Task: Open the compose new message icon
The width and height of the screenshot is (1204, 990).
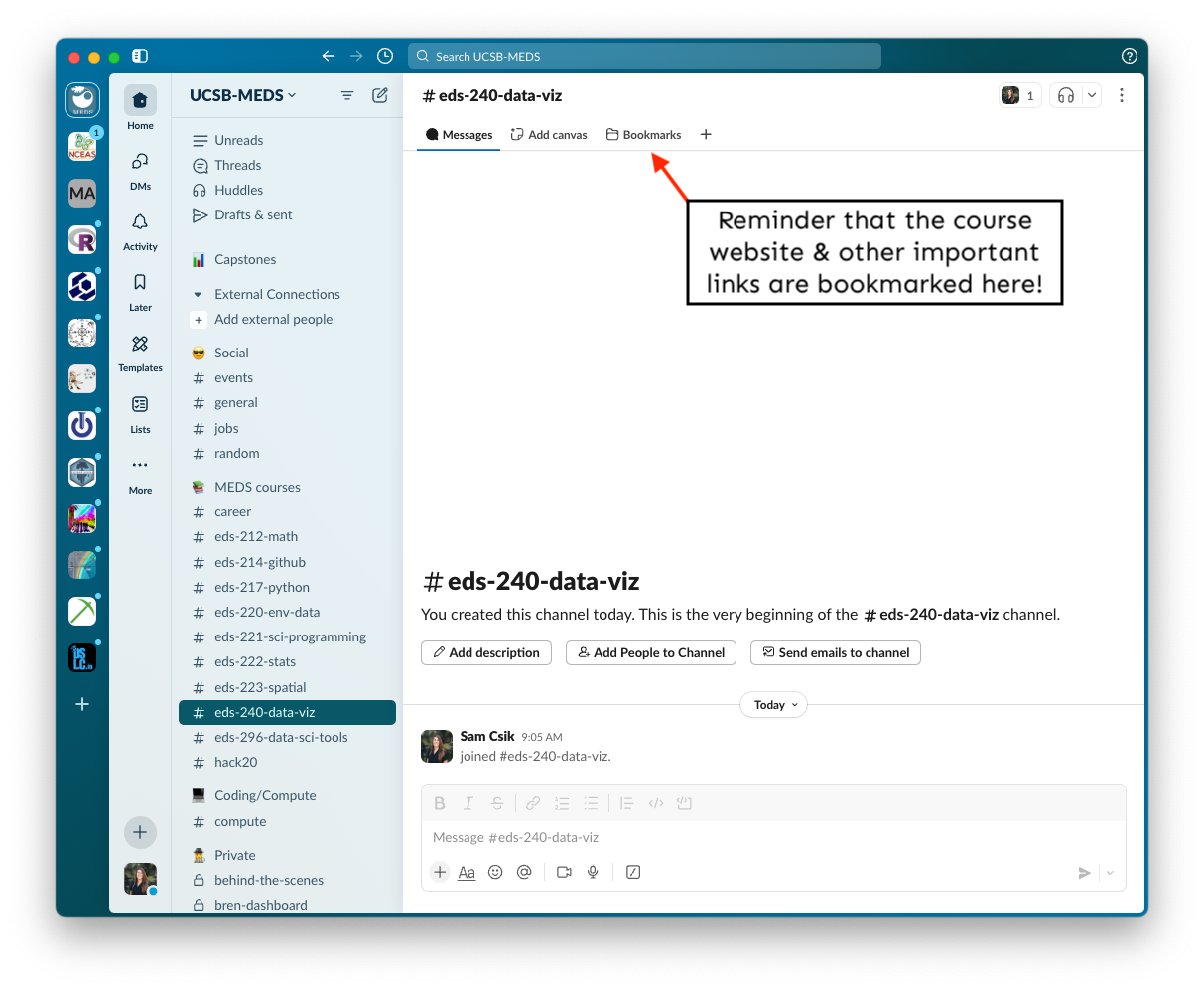Action: pyautogui.click(x=380, y=95)
